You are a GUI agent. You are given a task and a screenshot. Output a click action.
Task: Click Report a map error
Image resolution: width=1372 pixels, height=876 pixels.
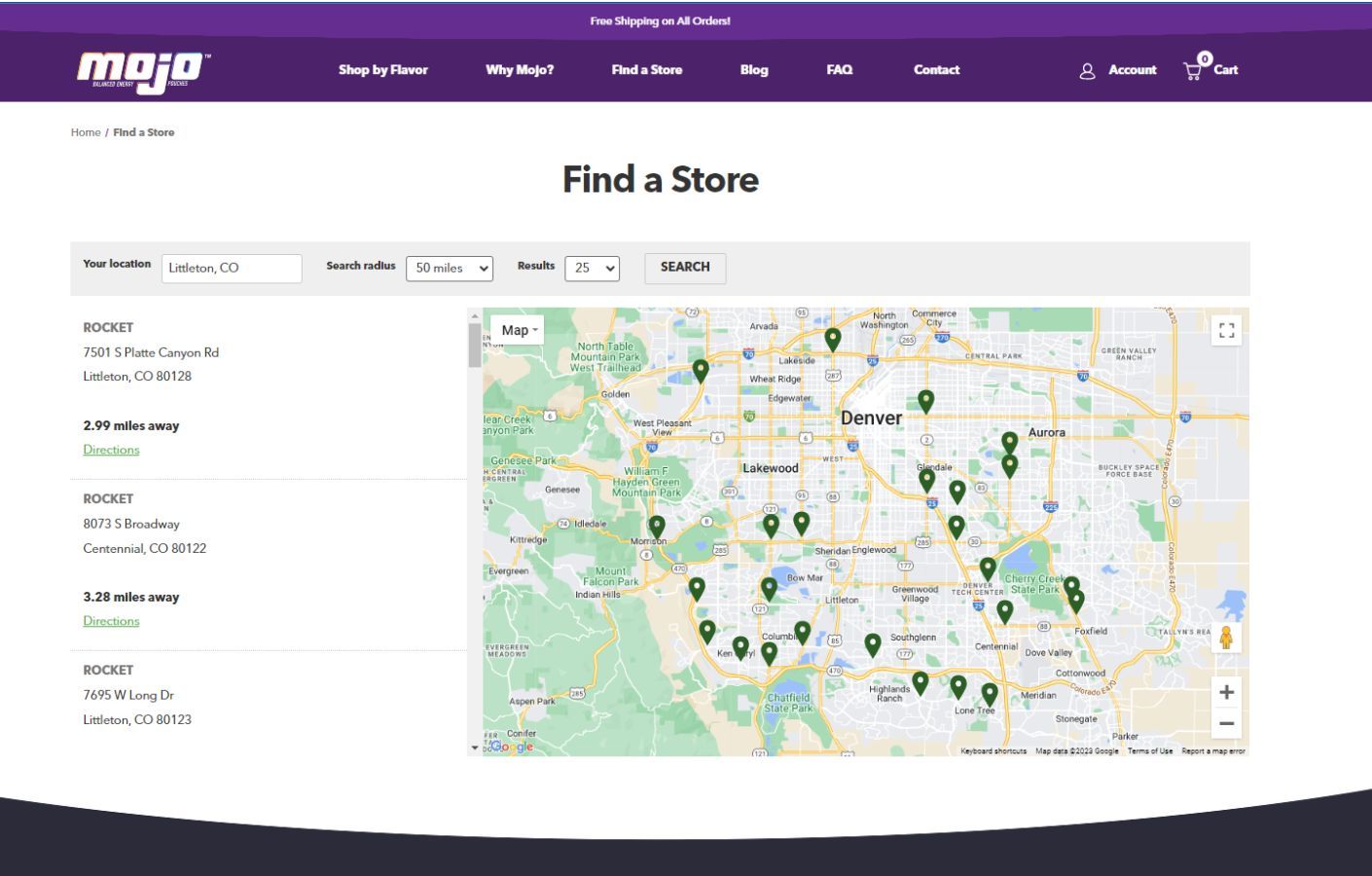pyautogui.click(x=1213, y=751)
